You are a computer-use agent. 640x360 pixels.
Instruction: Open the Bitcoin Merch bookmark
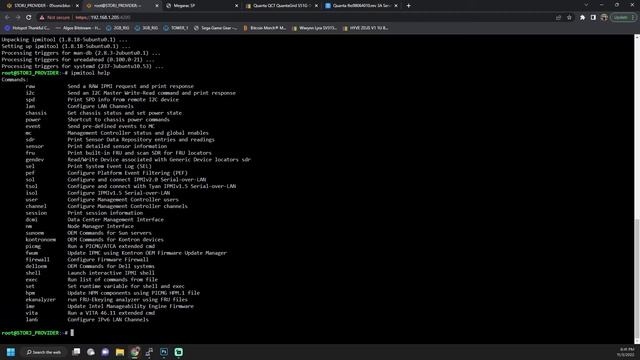(264, 28)
